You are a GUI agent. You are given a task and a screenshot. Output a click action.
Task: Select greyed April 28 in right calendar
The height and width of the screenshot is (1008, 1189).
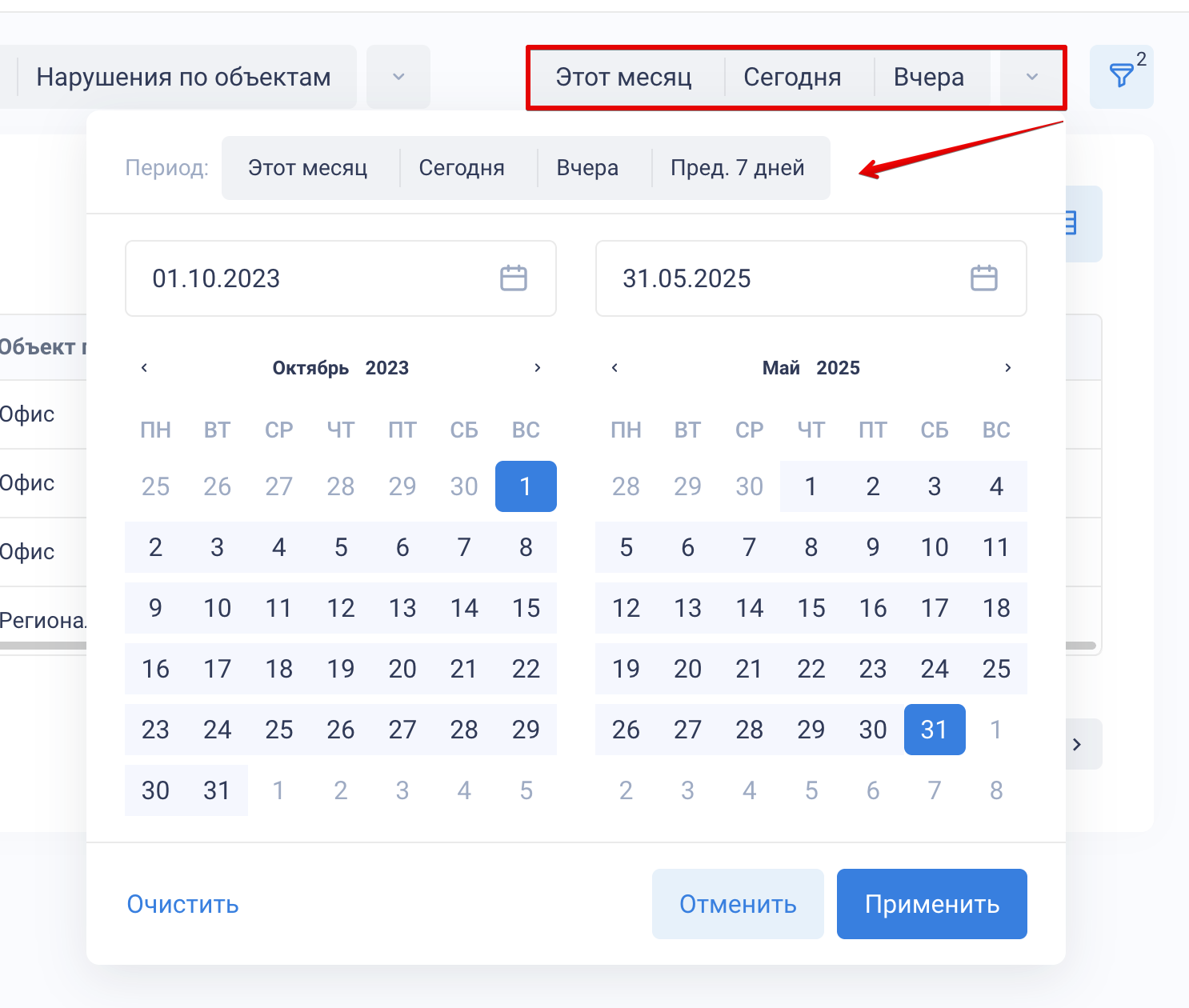click(x=626, y=486)
